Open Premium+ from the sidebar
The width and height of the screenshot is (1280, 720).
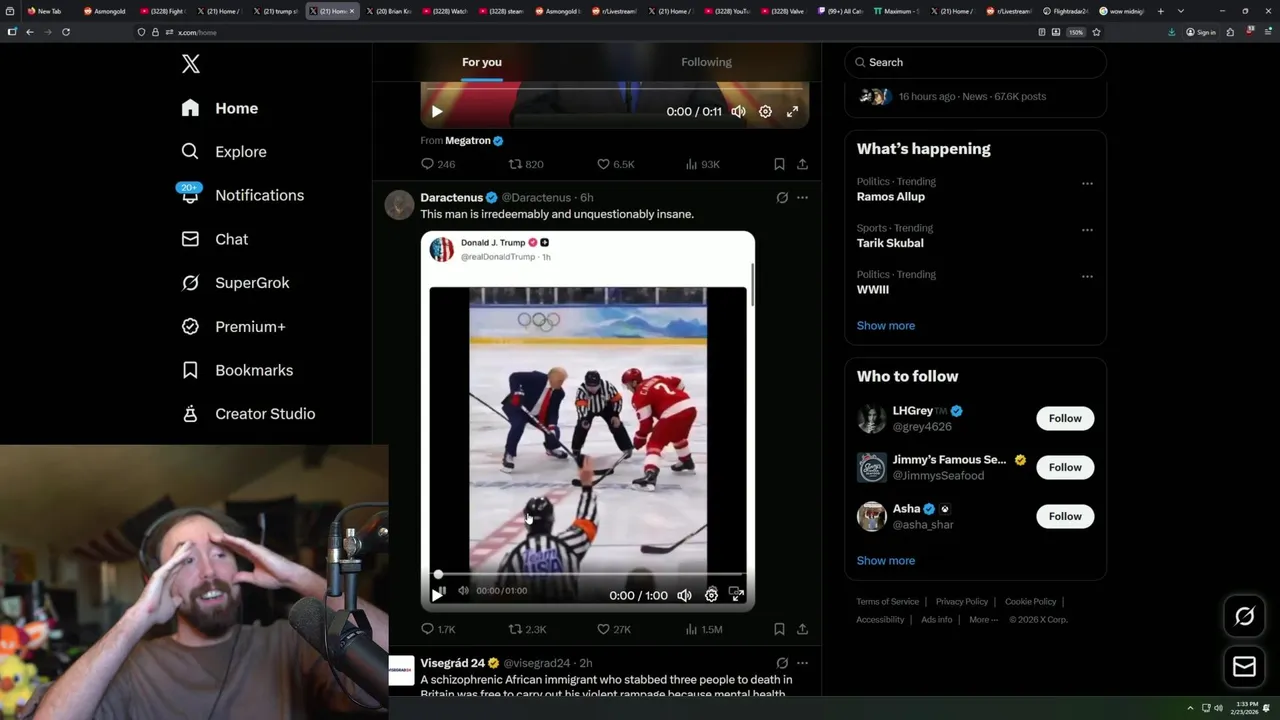pyautogui.click(x=233, y=327)
